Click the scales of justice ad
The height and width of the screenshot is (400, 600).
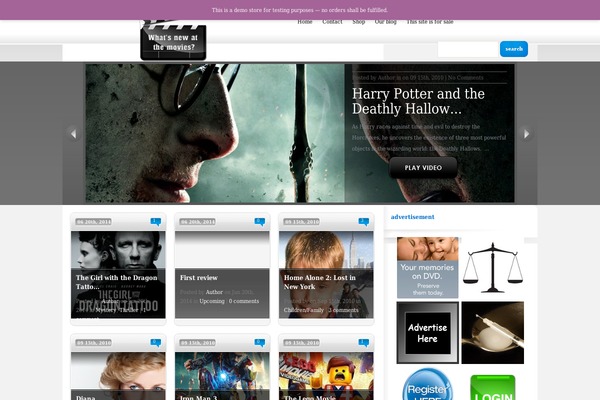click(x=493, y=268)
